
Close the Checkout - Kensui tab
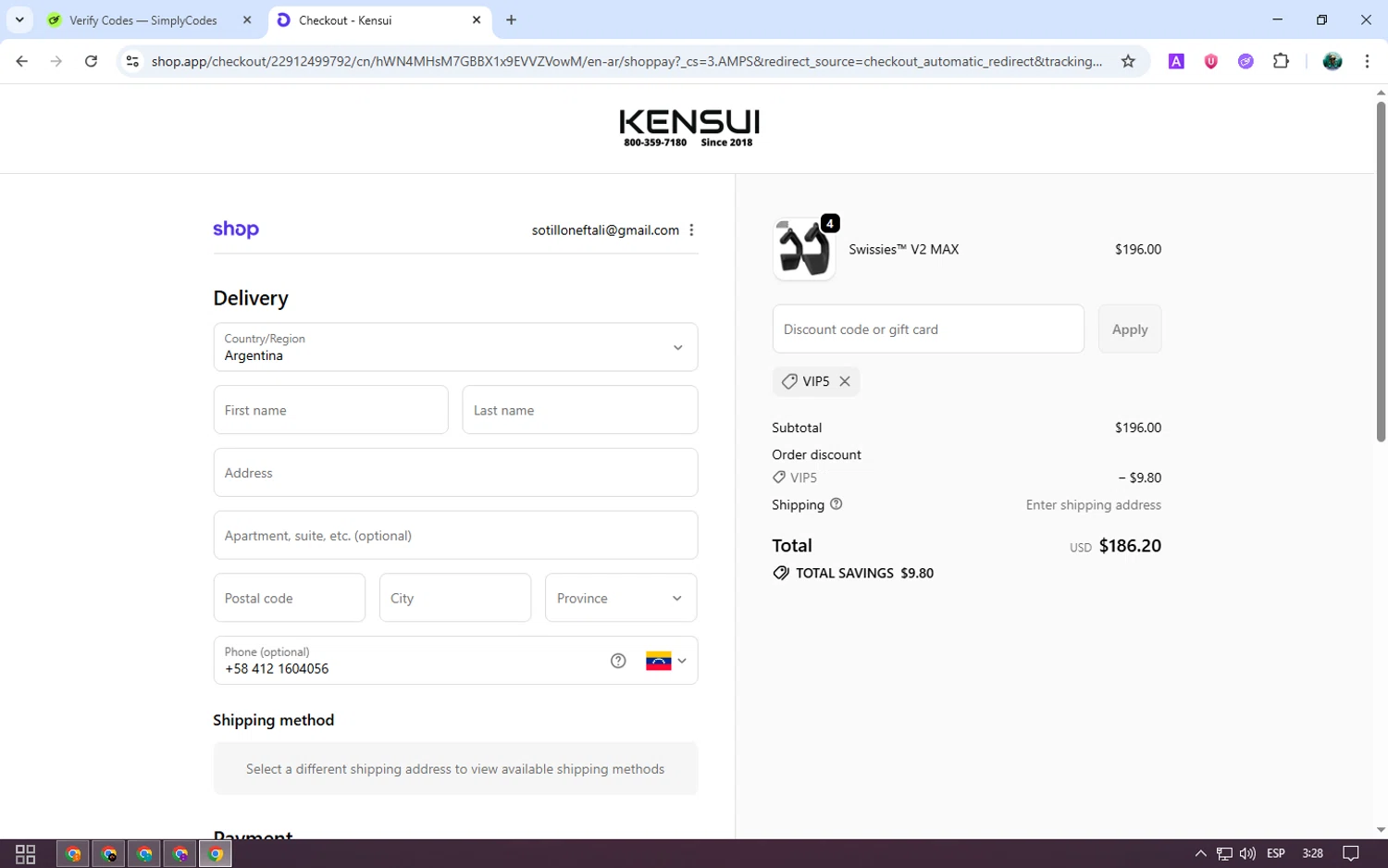pos(477,19)
